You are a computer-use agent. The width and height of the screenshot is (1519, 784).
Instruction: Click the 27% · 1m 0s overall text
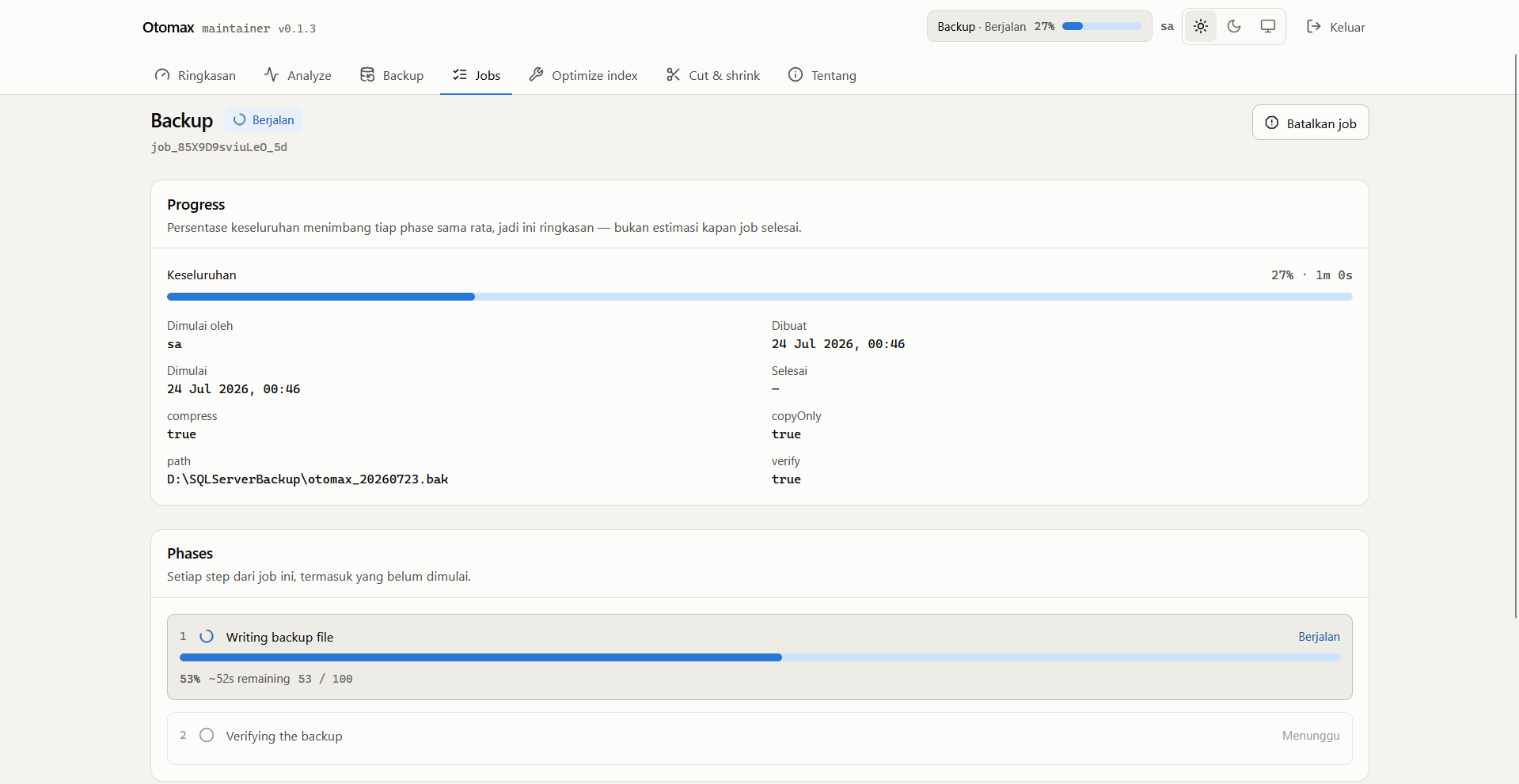pos(1312,275)
